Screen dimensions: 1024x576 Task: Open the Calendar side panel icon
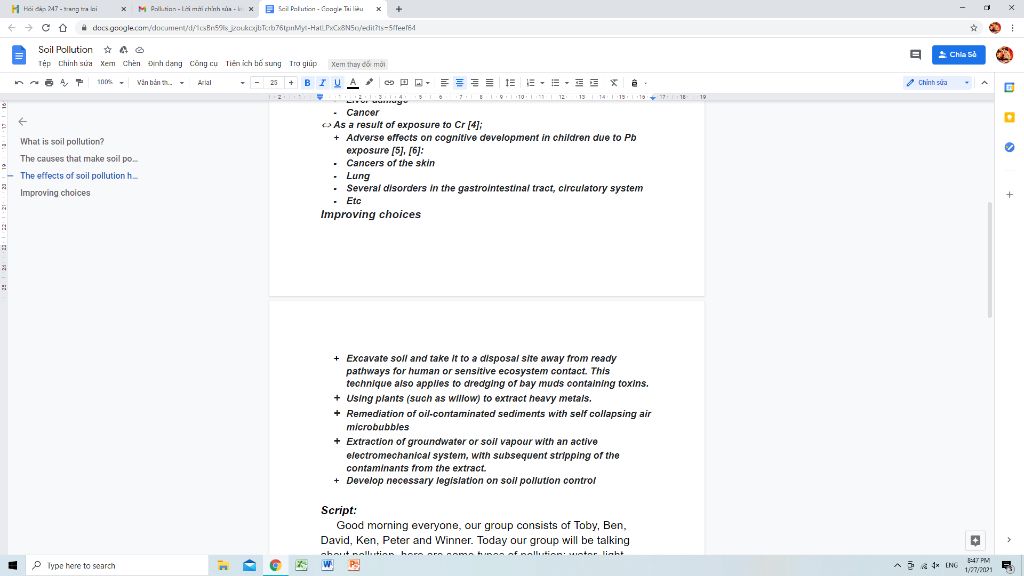tap(1010, 88)
